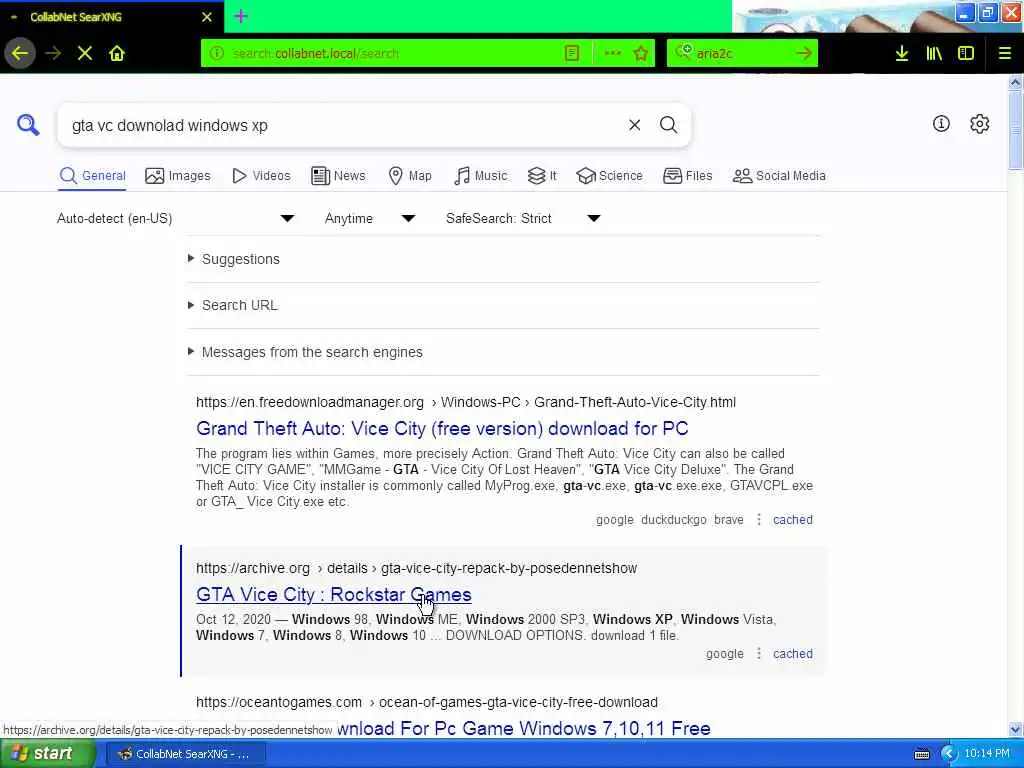This screenshot has height=768, width=1024.
Task: Select the General category tab
Action: click(x=92, y=176)
